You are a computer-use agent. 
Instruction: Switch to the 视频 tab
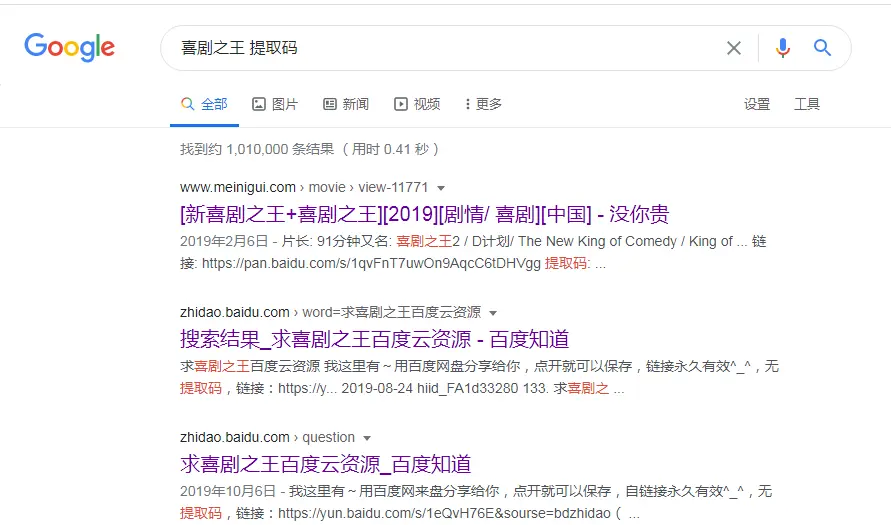pyautogui.click(x=417, y=104)
